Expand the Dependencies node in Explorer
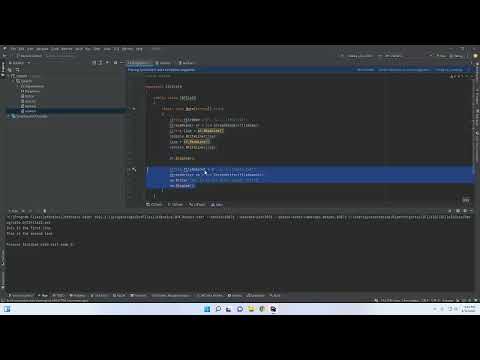 coord(18,86)
